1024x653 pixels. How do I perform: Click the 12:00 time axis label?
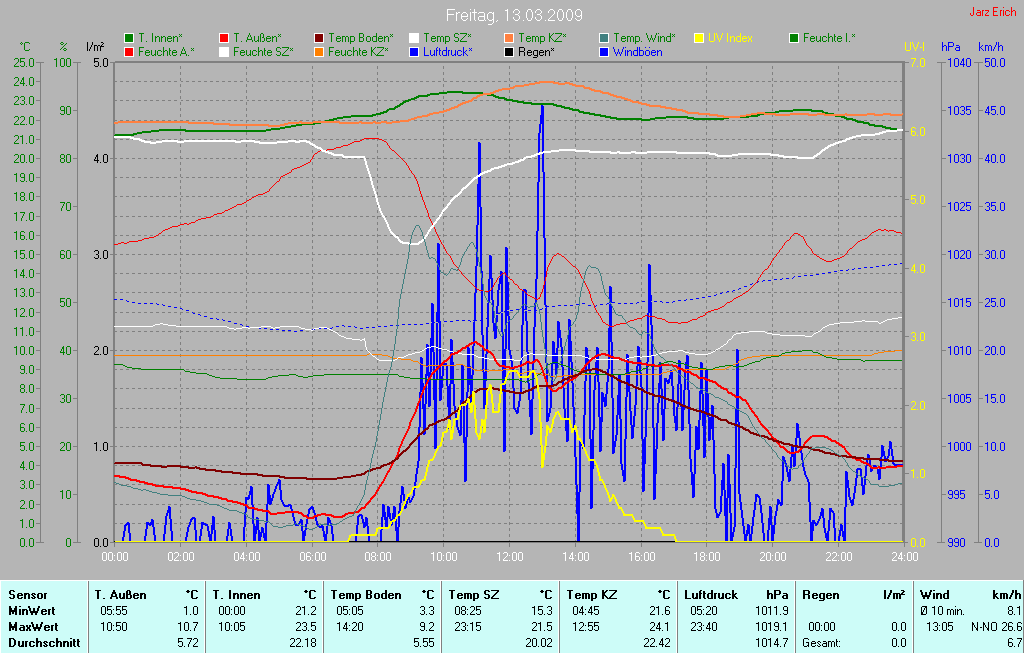click(x=510, y=556)
